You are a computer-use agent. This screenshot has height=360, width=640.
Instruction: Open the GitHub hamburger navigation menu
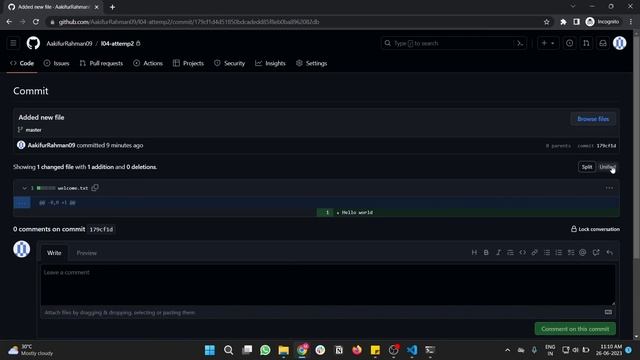point(13,43)
